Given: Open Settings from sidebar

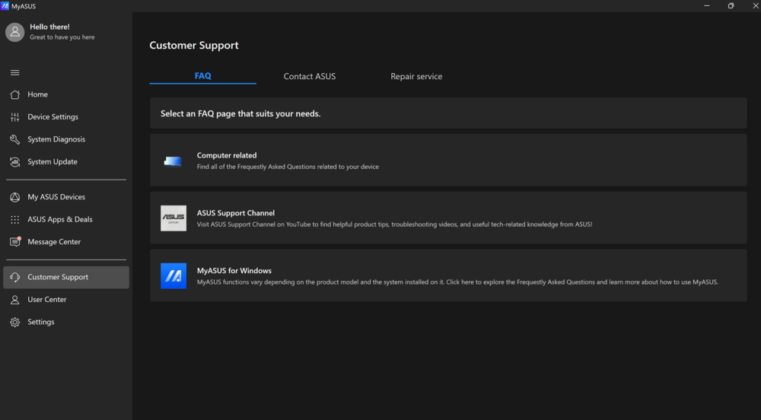Looking at the screenshot, I should pos(66,322).
